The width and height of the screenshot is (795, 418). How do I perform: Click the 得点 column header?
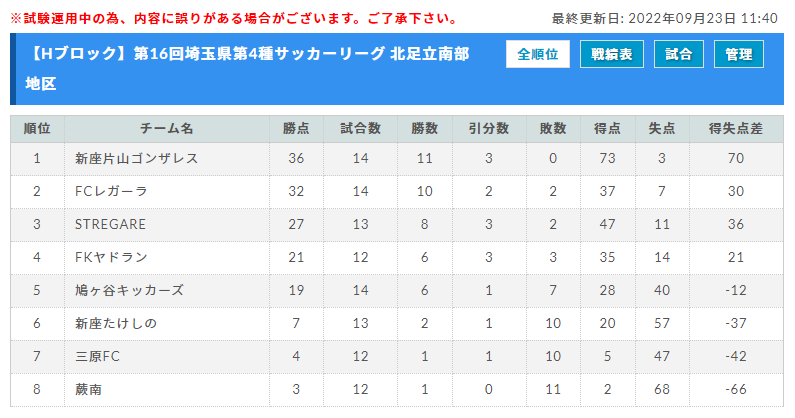(607, 129)
